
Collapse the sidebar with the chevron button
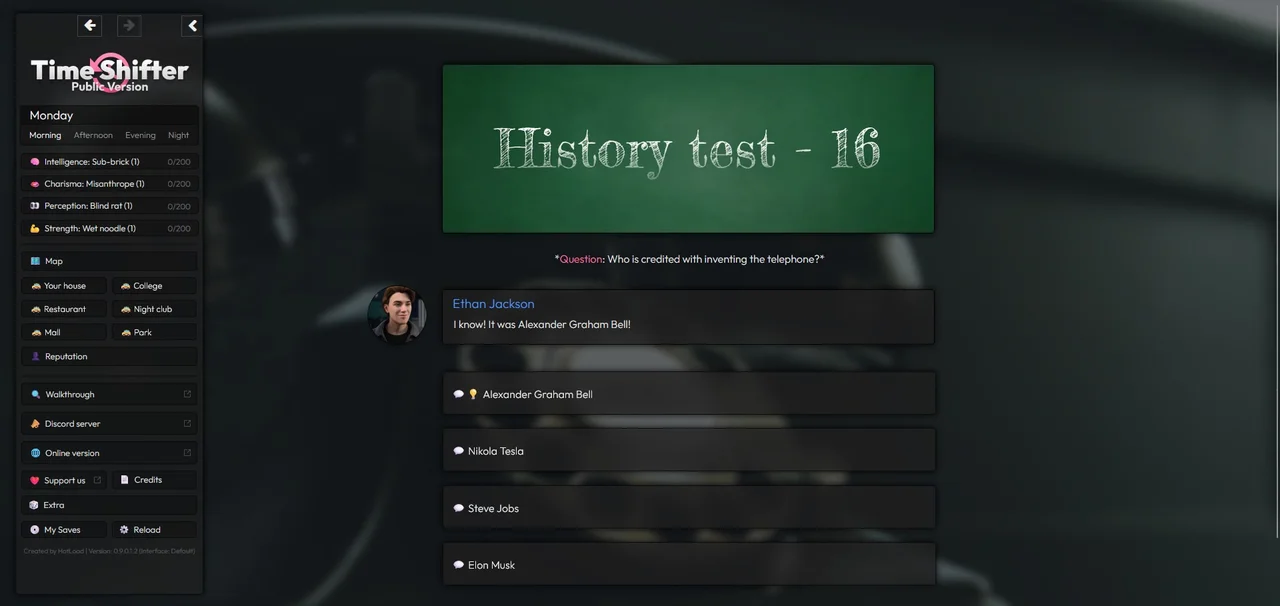(192, 25)
